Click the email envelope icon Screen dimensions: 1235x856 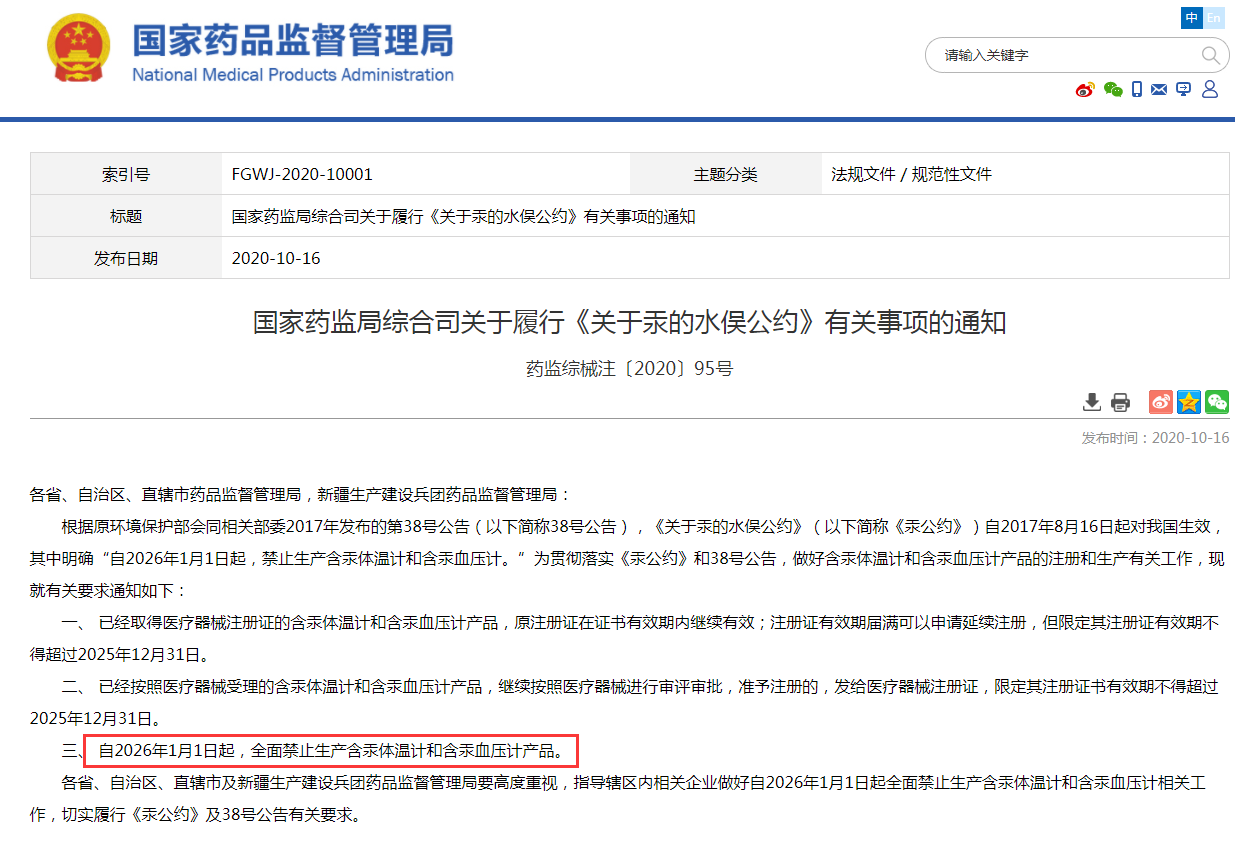1159,90
